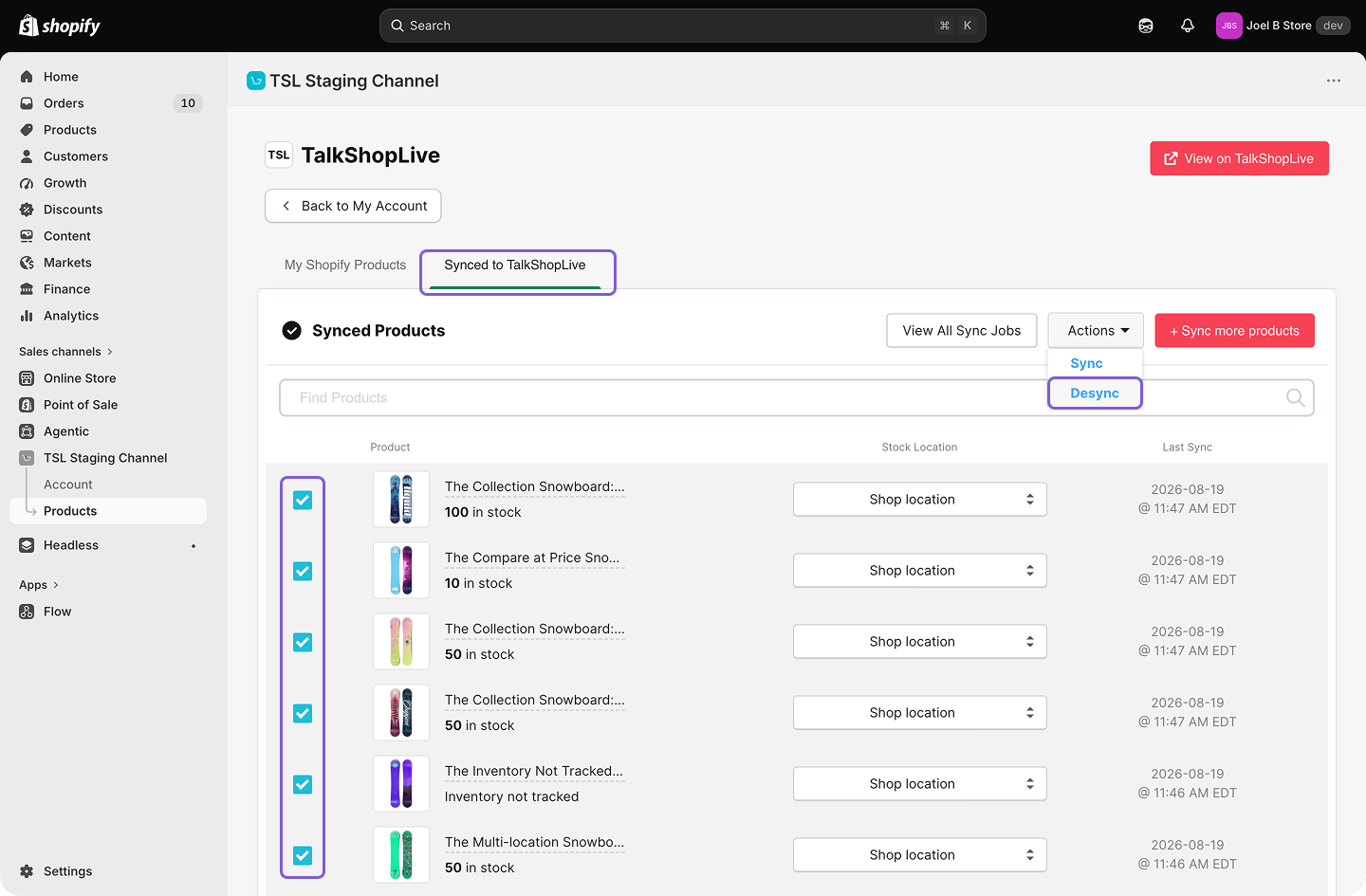Open stock location for The Inventory Not Tracked

click(x=920, y=784)
